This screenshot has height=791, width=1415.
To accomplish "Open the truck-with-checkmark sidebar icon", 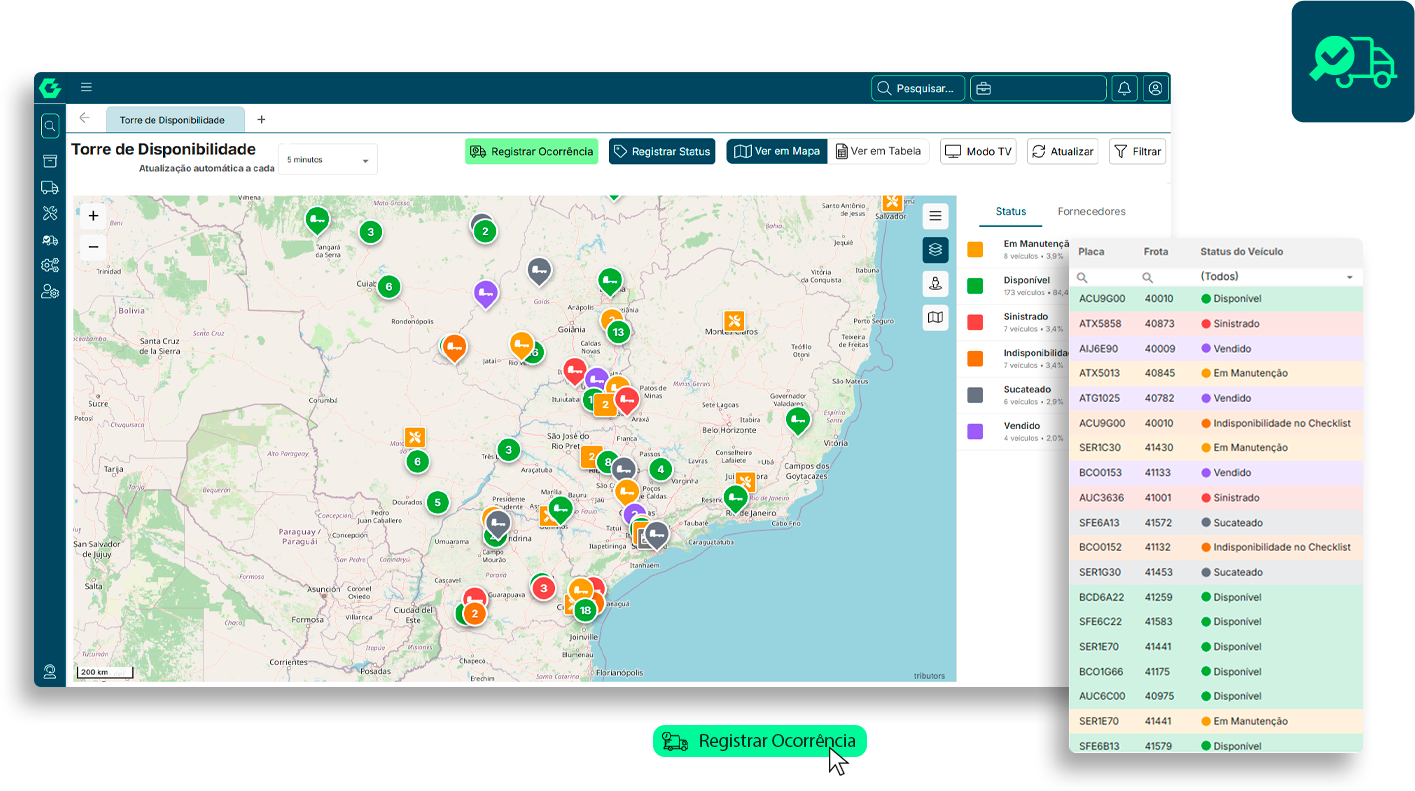I will click(50, 239).
